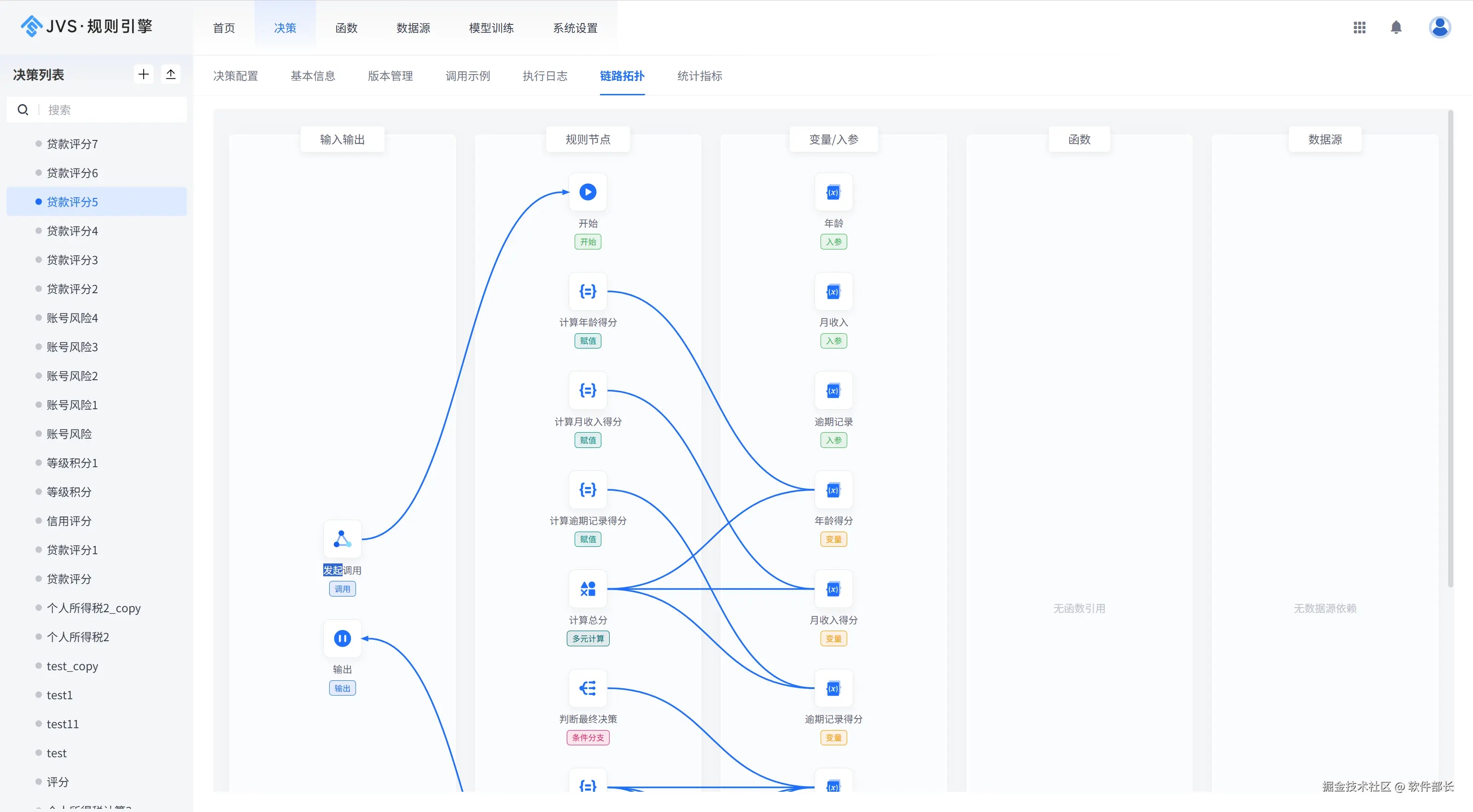Select 个人所得税2_copy in decision list
Viewport: 1473px width, 812px height.
pos(96,608)
